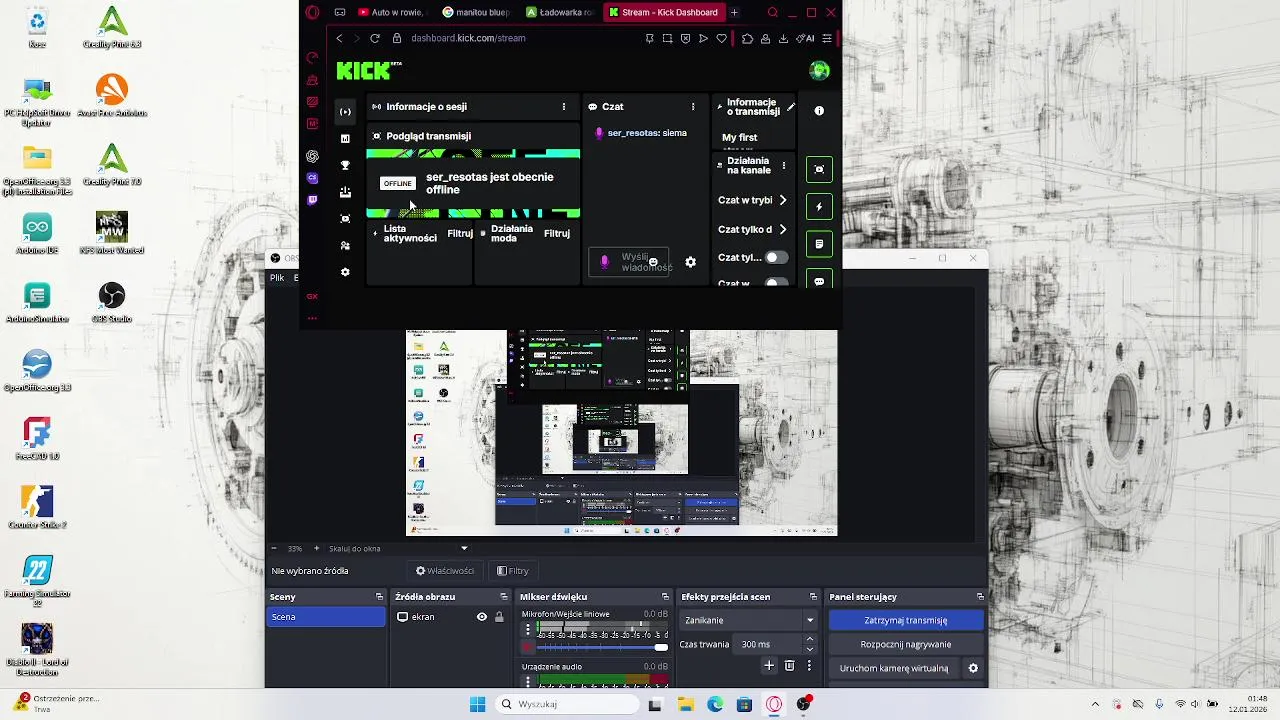Open Kick dashboard settings gear in sidebar
Image resolution: width=1280 pixels, height=720 pixels.
coord(345,272)
